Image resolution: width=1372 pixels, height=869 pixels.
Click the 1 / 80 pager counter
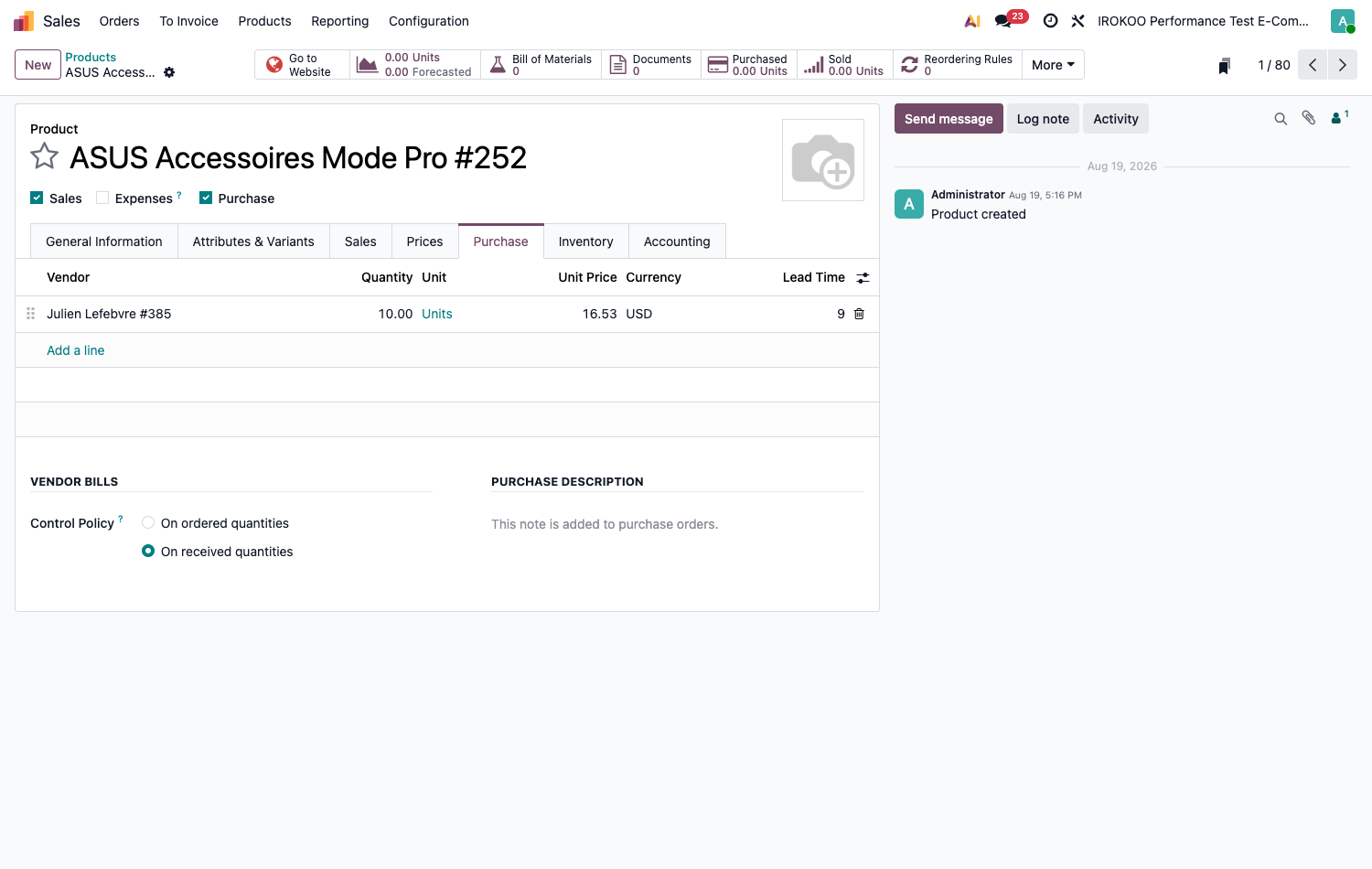(x=1274, y=65)
